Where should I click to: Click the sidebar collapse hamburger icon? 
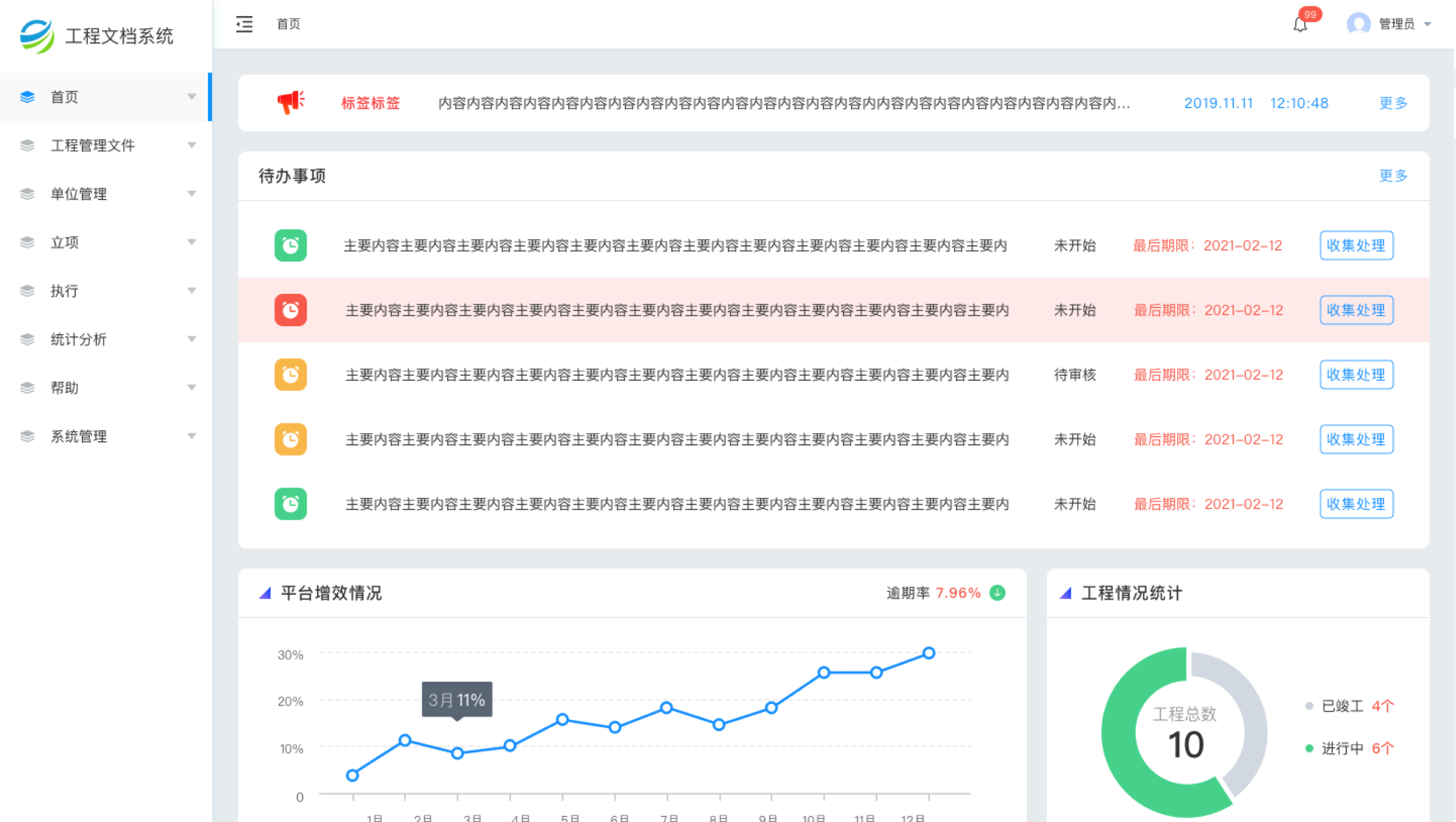point(244,24)
